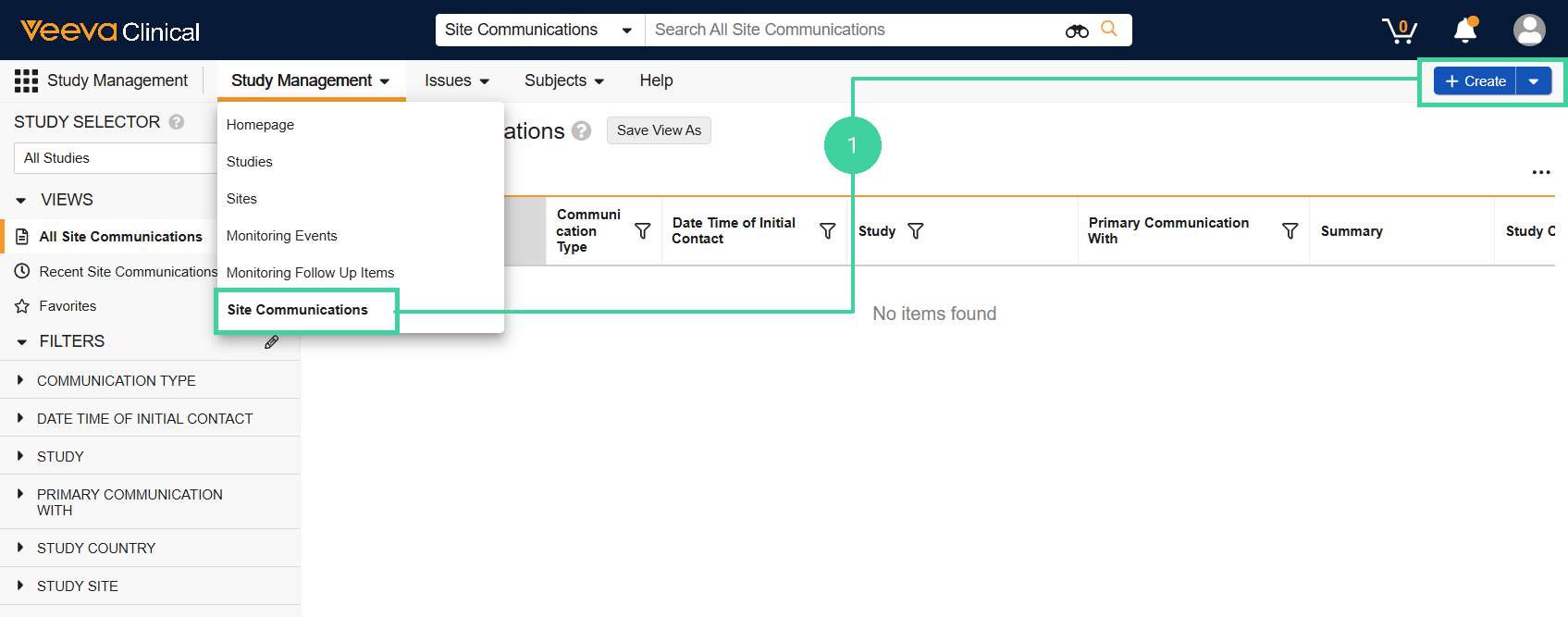Open the Site Communications search scope dropdown
The image size is (1568, 617).
(540, 30)
